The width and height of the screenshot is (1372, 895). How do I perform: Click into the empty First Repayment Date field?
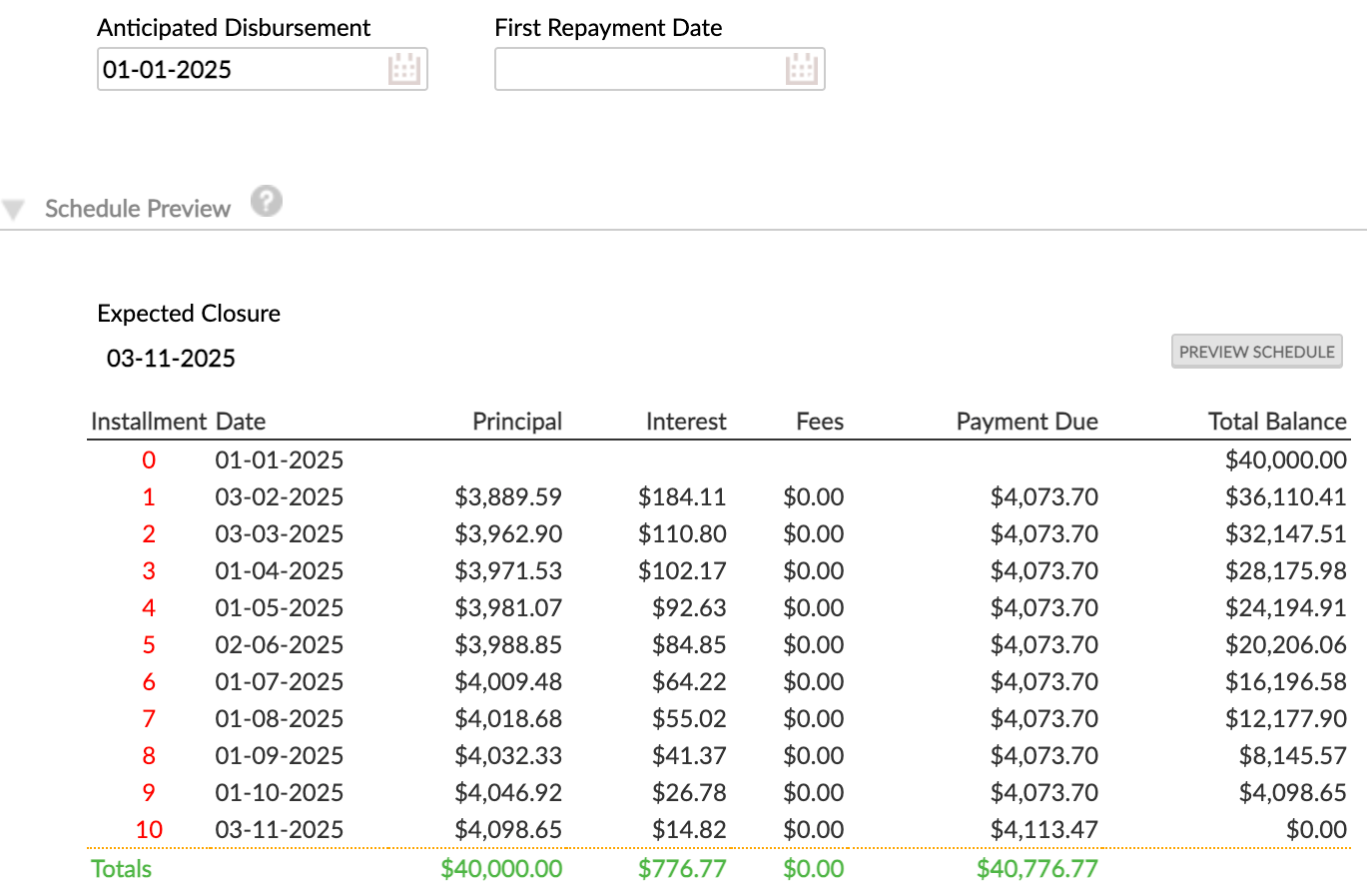pyautogui.click(x=639, y=70)
